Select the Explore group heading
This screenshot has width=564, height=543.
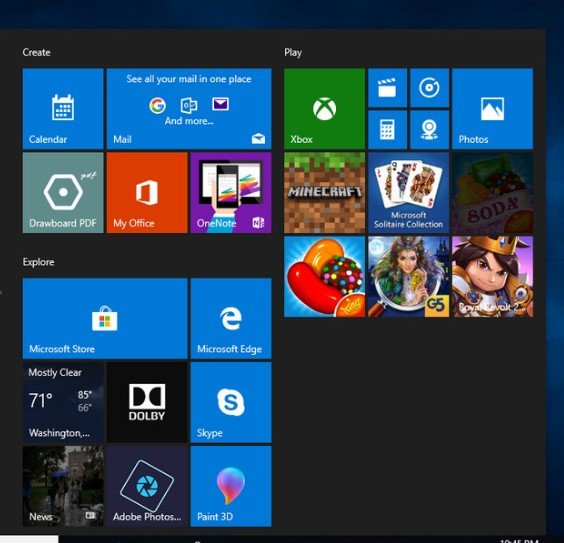pyautogui.click(x=38, y=262)
